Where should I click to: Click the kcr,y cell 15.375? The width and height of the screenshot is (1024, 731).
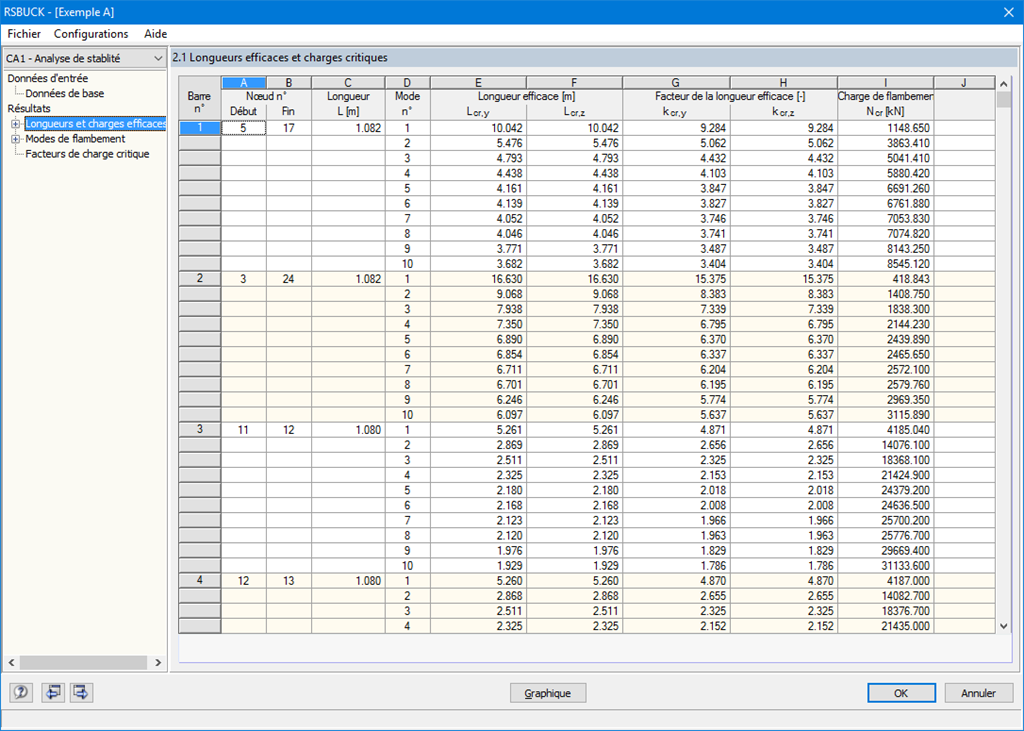point(677,279)
